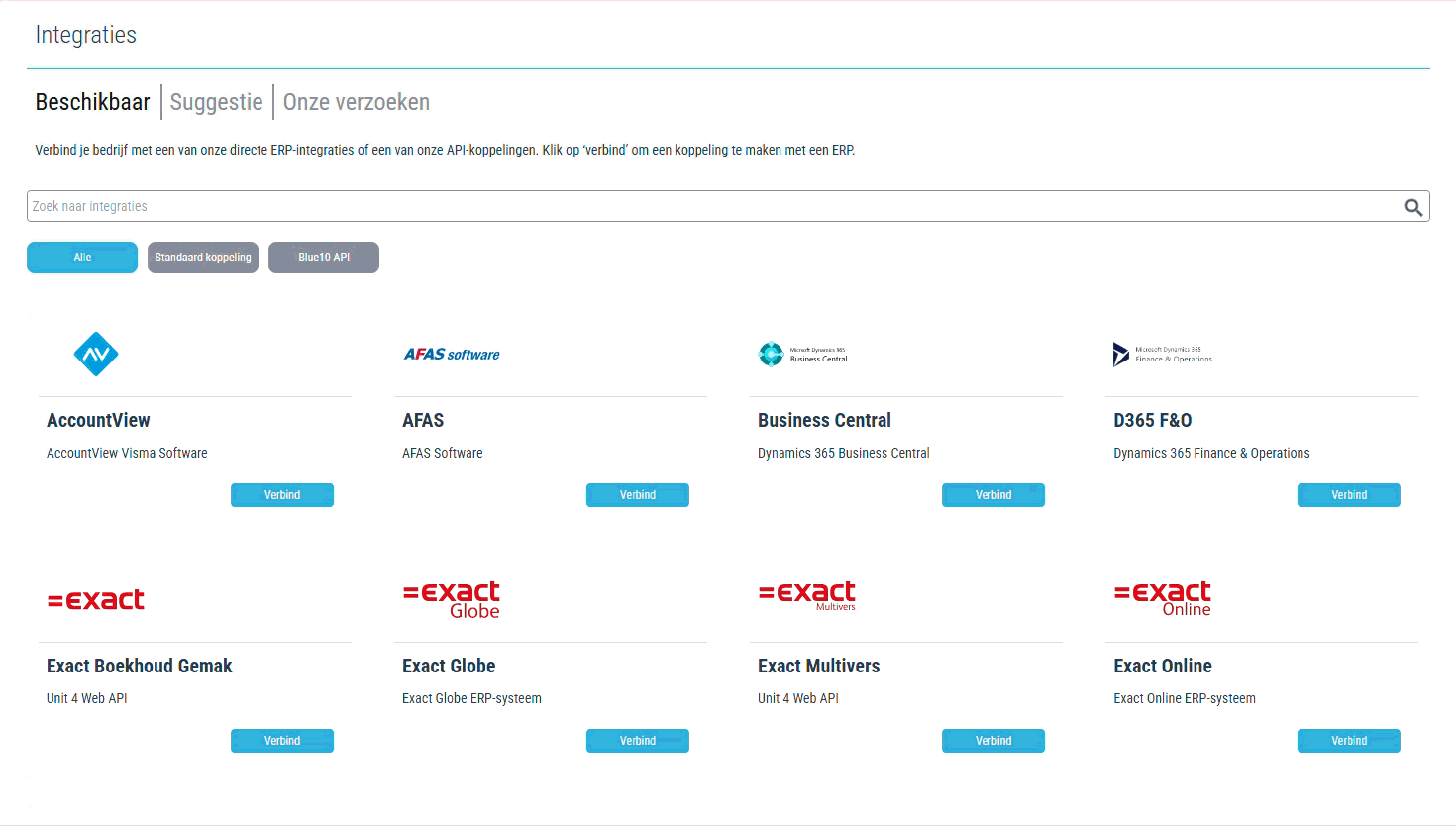1456x826 pixels.
Task: Filter integrations by Blue10 API
Action: coord(324,258)
